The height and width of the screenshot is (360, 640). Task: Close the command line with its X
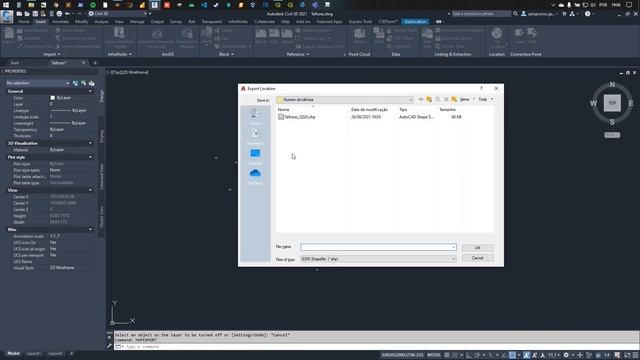click(x=109, y=337)
